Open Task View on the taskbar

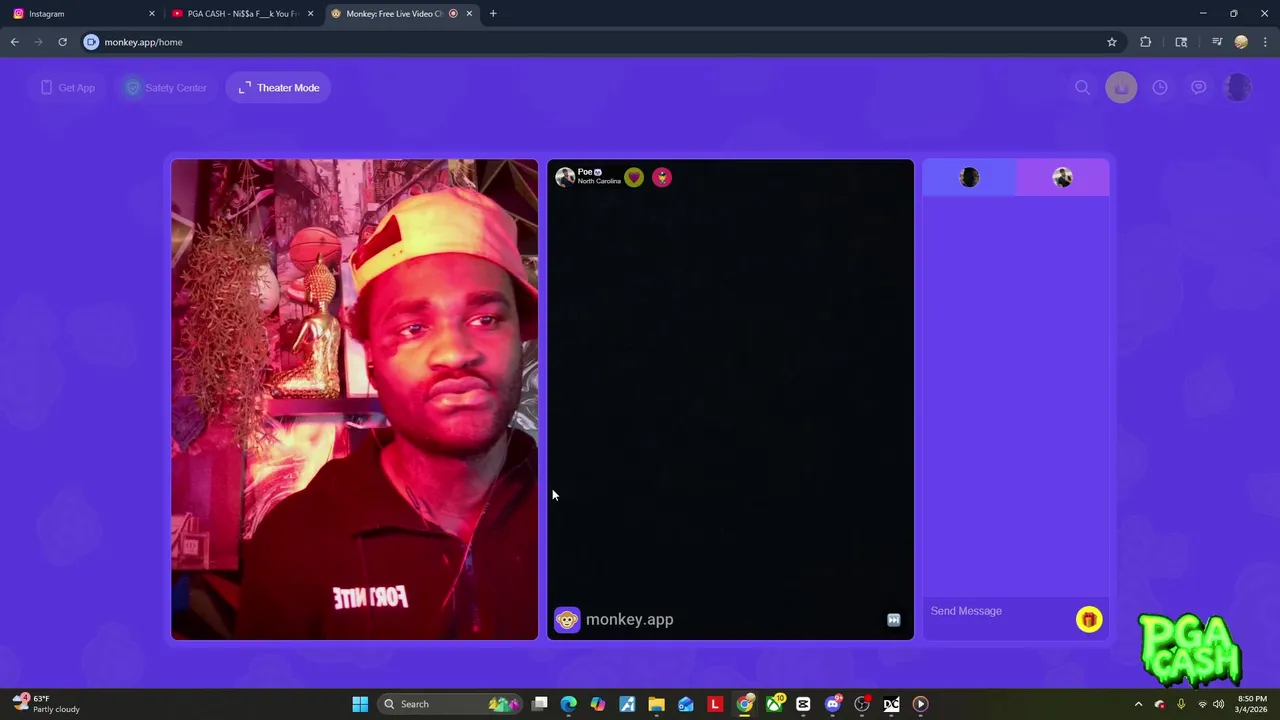point(540,704)
